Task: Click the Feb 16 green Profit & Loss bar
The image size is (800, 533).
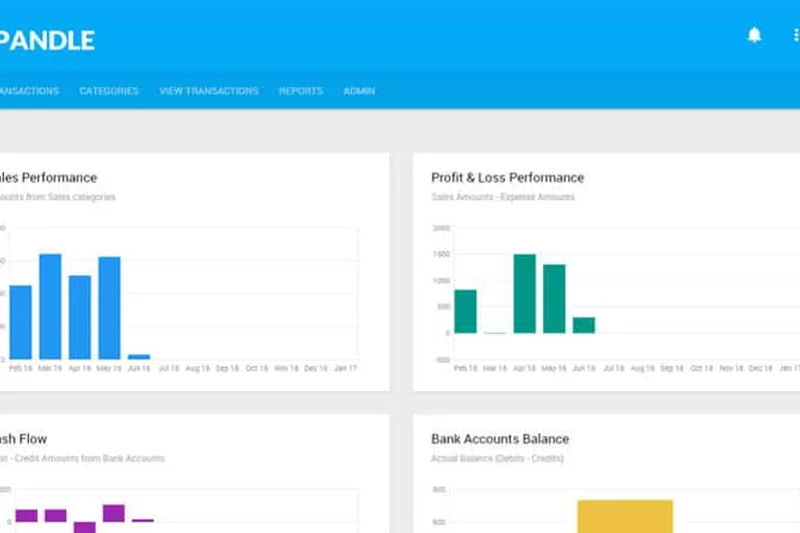Action: tap(465, 311)
